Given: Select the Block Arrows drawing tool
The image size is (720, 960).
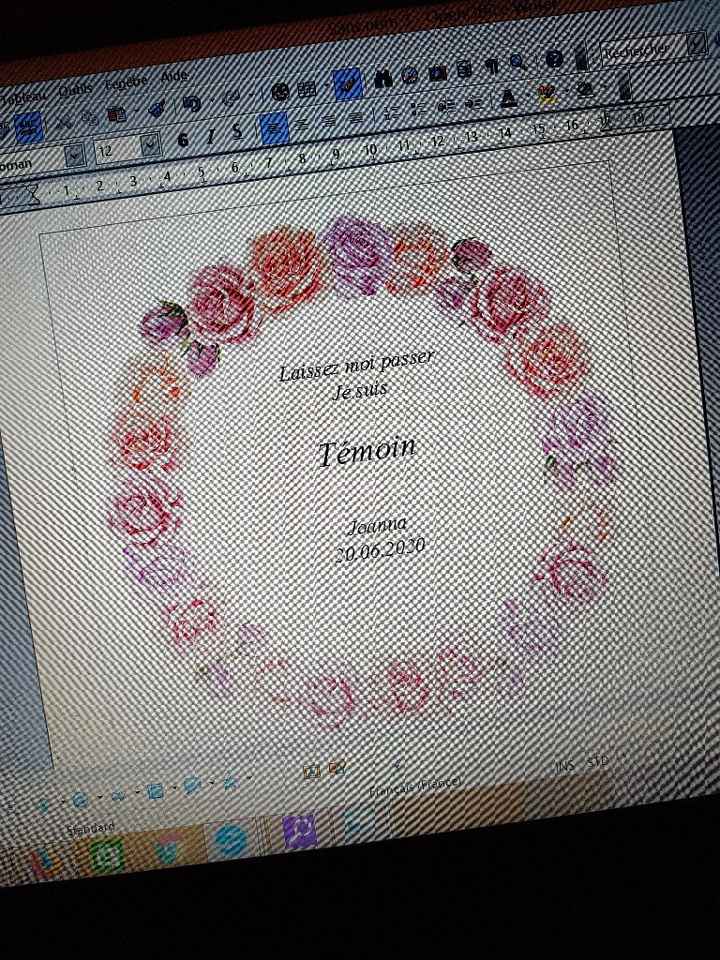Looking at the screenshot, I should pos(118,795).
